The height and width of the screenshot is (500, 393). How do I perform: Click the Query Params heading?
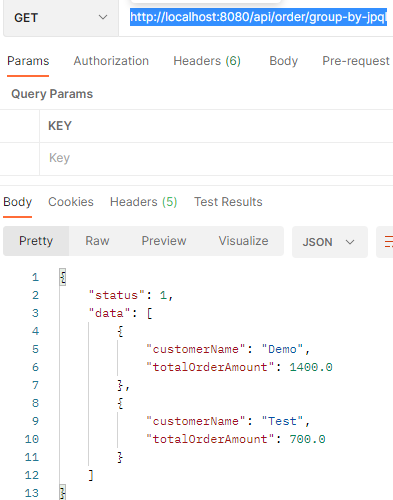coord(52,94)
